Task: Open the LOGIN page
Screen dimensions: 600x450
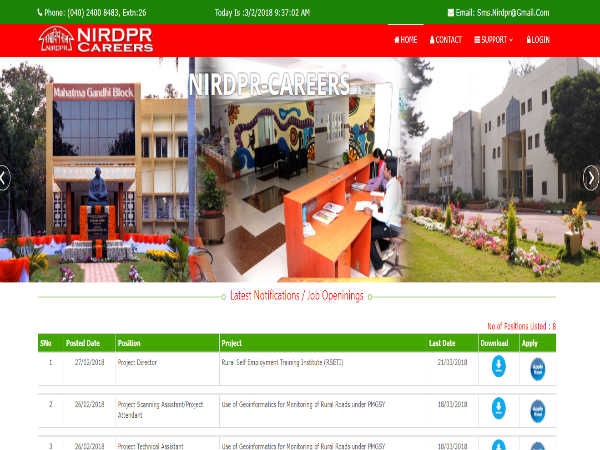Action: (x=538, y=40)
